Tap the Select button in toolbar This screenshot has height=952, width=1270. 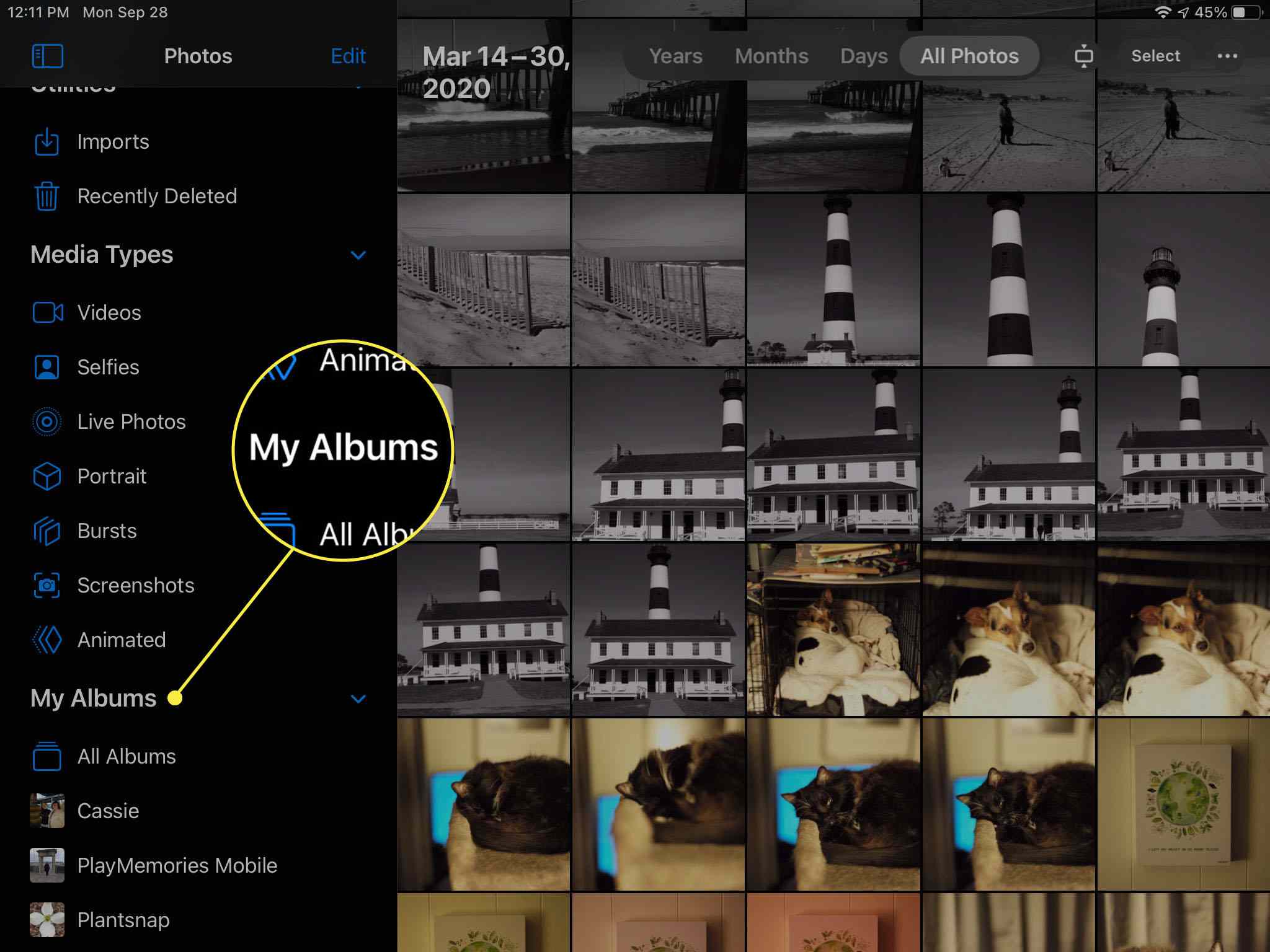1155,56
